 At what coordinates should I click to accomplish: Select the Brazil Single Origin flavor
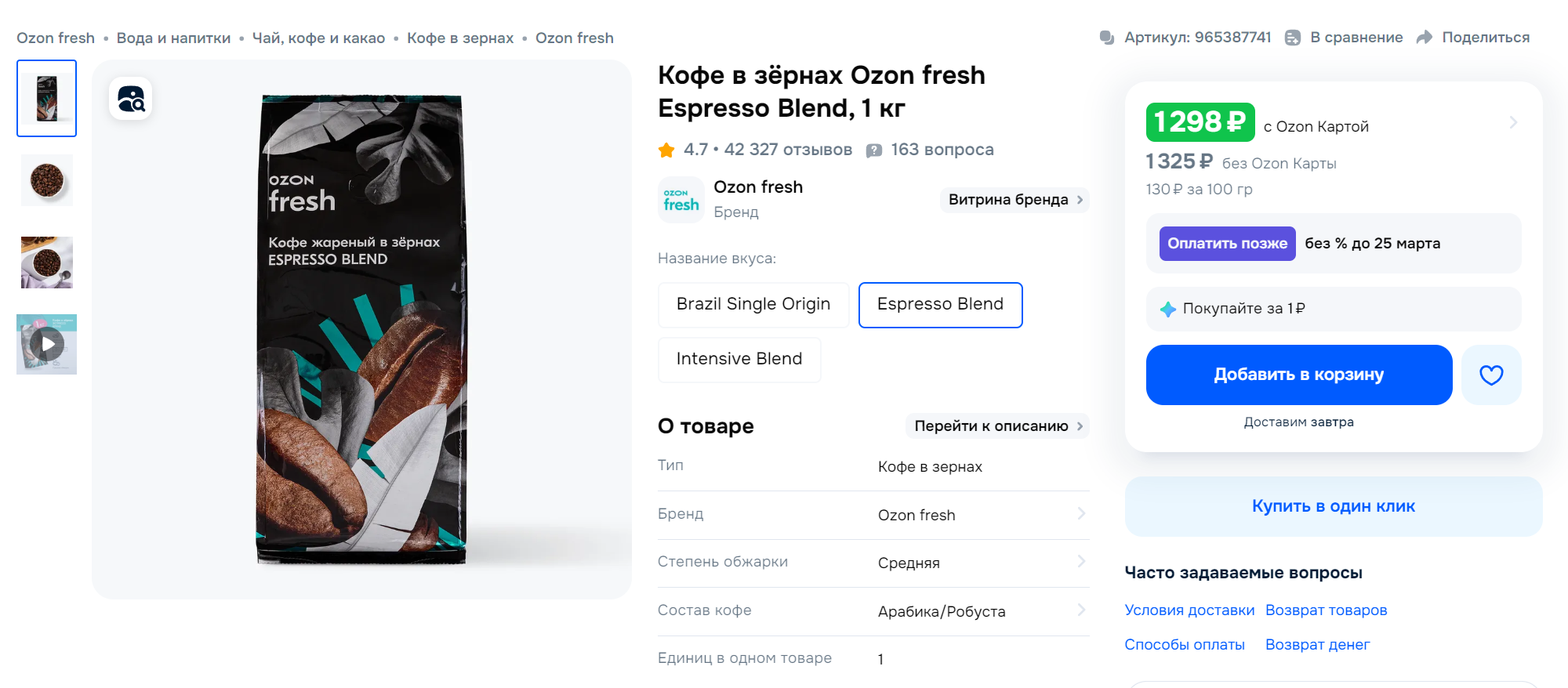pyautogui.click(x=753, y=304)
